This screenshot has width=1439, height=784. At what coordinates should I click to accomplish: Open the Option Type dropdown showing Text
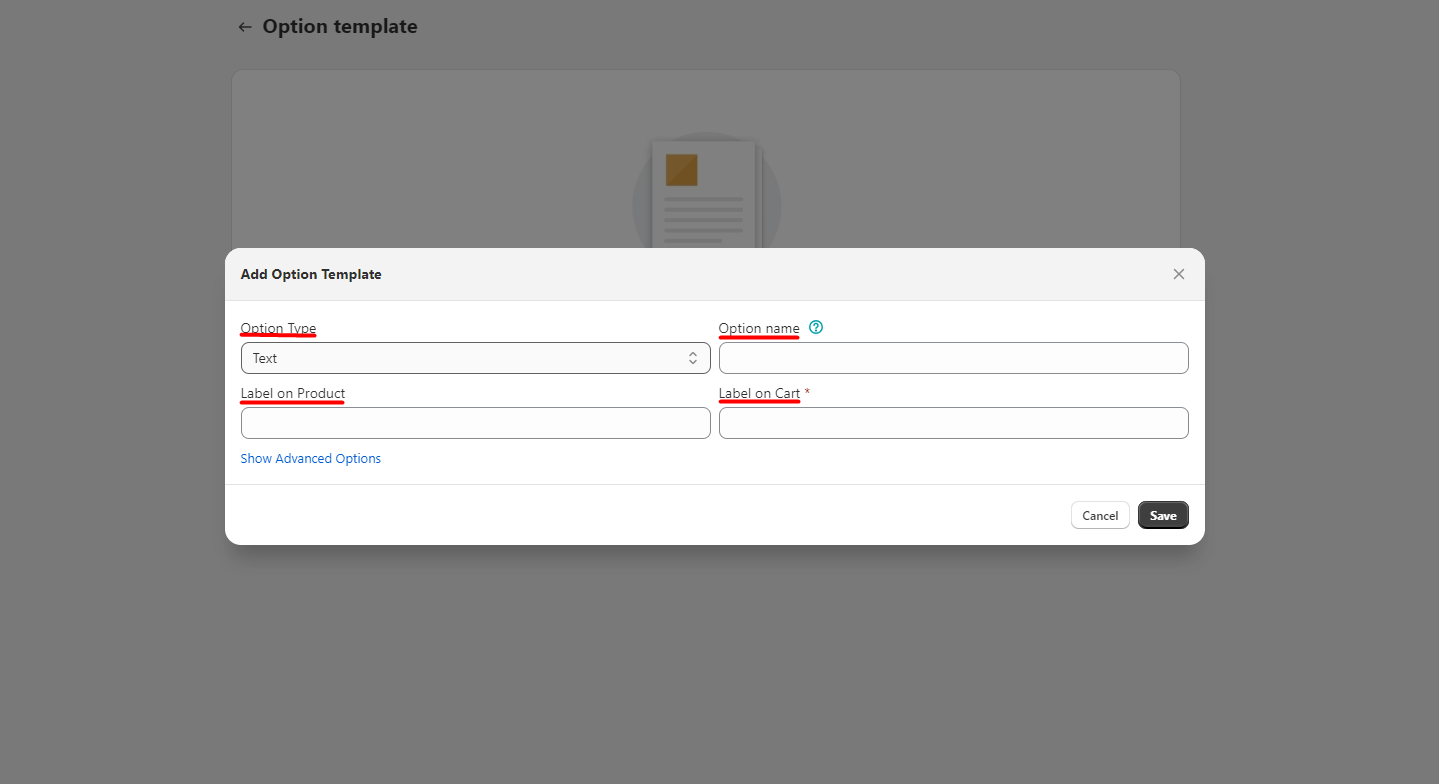coord(475,358)
